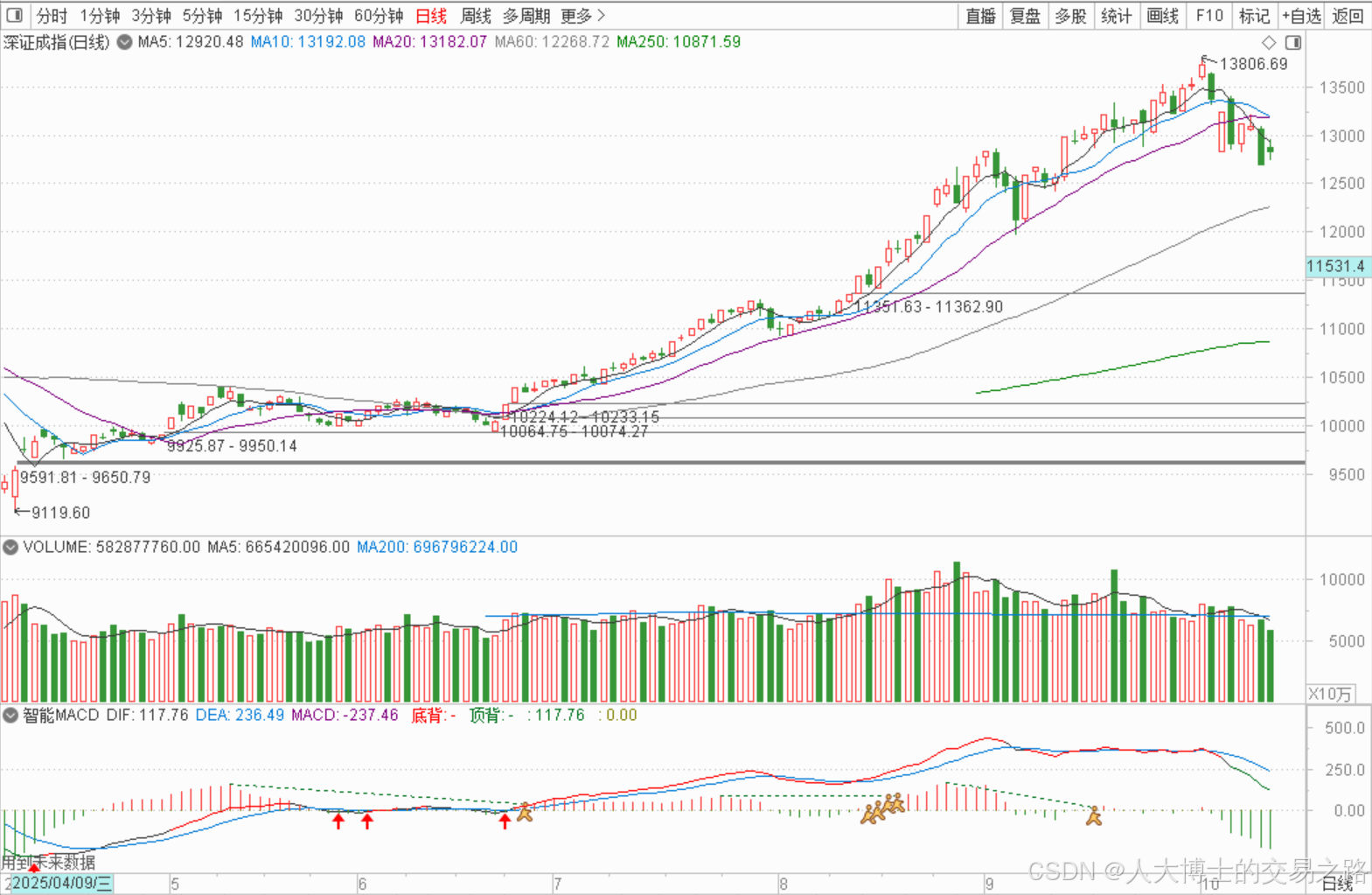1372x895 pixels.
Task: Click the diamond icon above price axis
Action: (x=1269, y=42)
